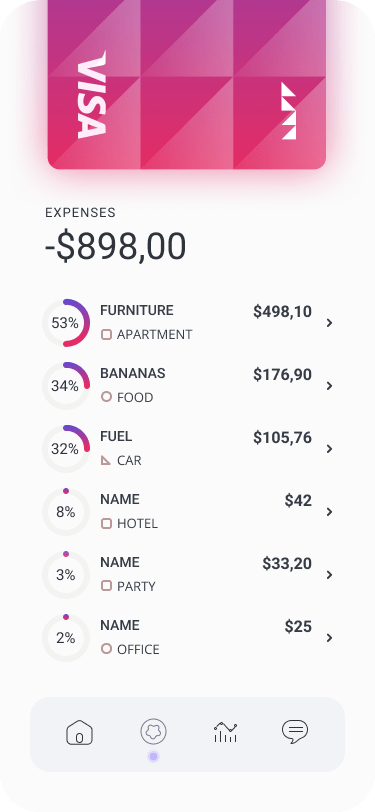Select the 53% Furniture progress ring
This screenshot has height=812, width=375.
click(66, 323)
